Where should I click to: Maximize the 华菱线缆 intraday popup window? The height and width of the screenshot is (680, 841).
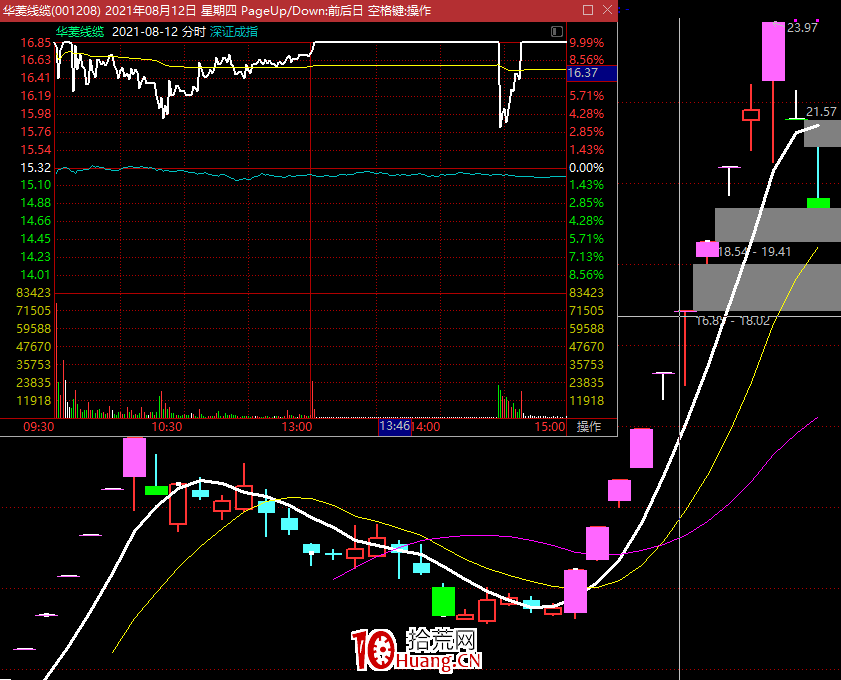point(588,10)
